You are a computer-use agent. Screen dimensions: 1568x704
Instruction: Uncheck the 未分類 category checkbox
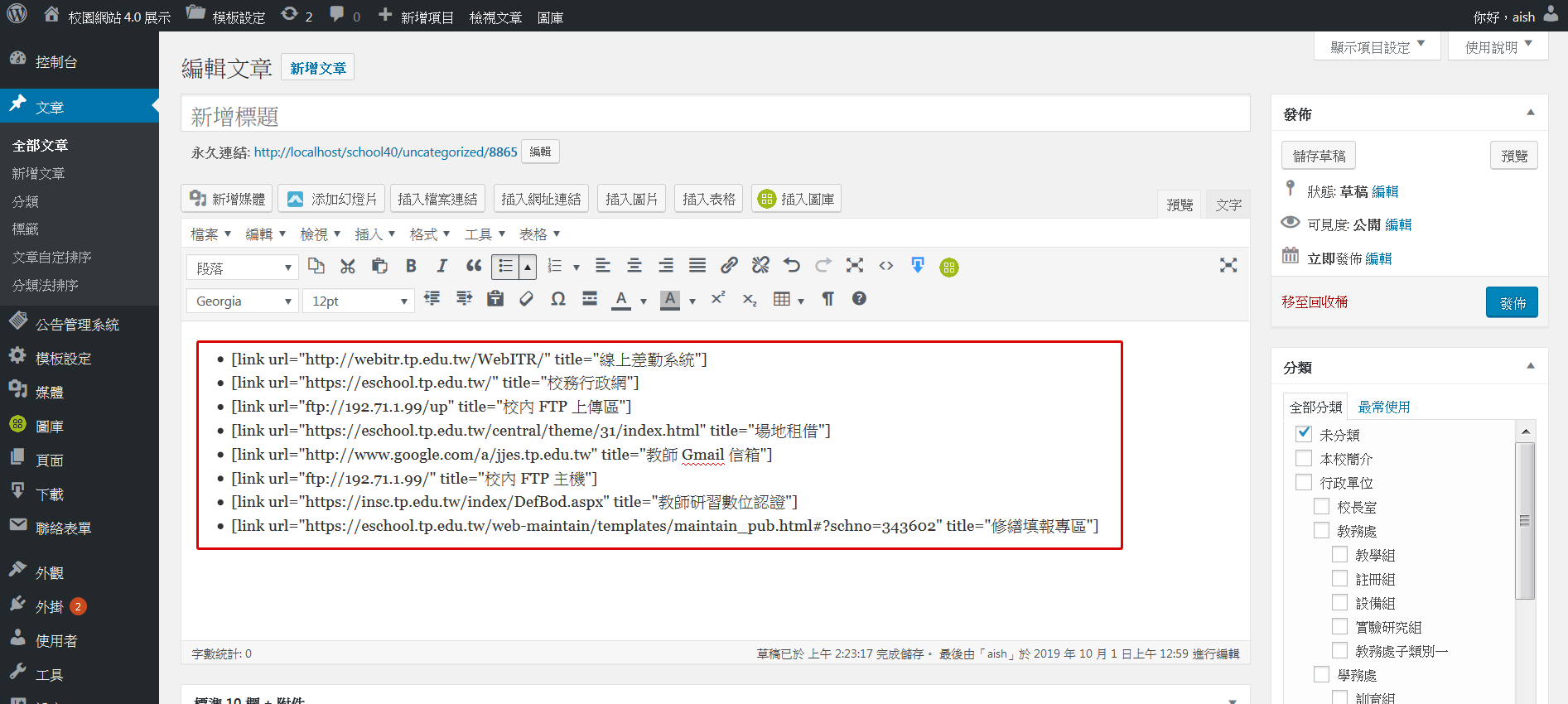1304,433
